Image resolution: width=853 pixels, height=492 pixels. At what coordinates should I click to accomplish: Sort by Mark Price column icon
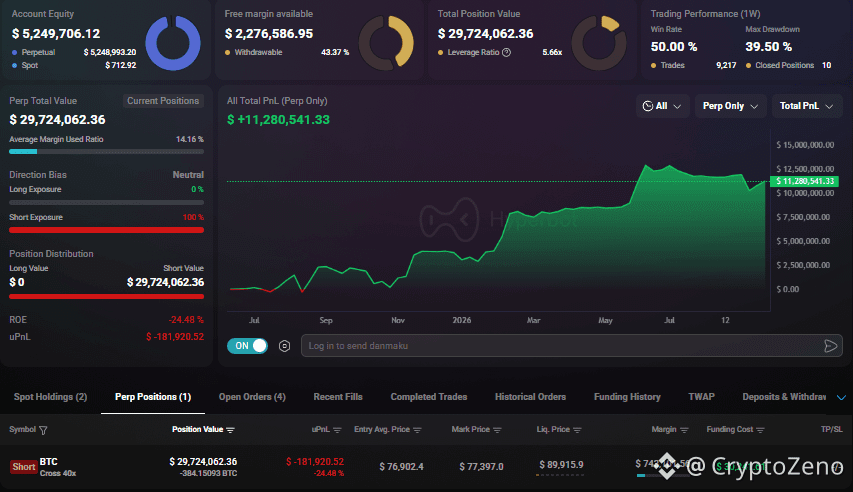(497, 430)
